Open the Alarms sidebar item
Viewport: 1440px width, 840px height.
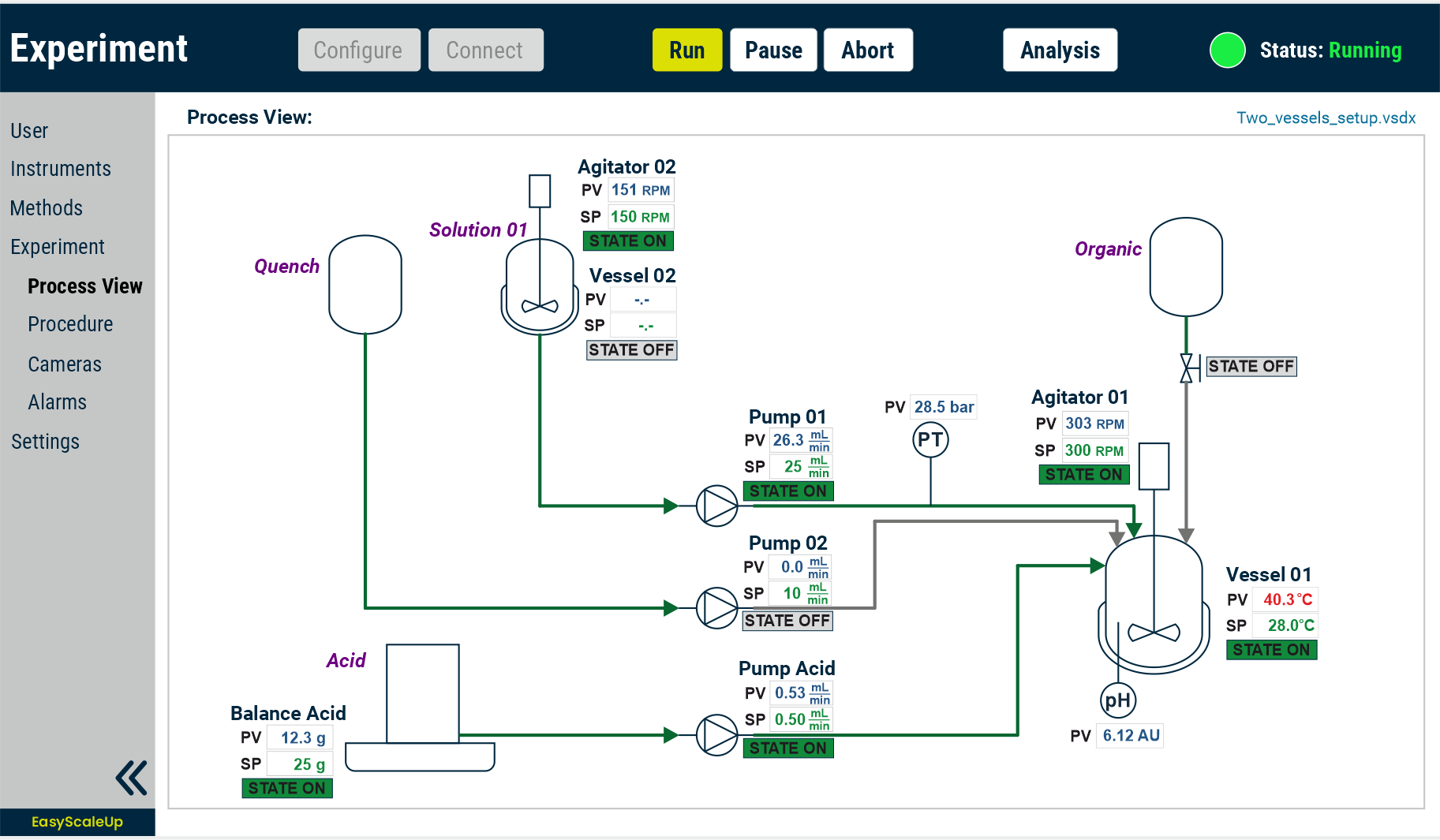click(x=57, y=402)
